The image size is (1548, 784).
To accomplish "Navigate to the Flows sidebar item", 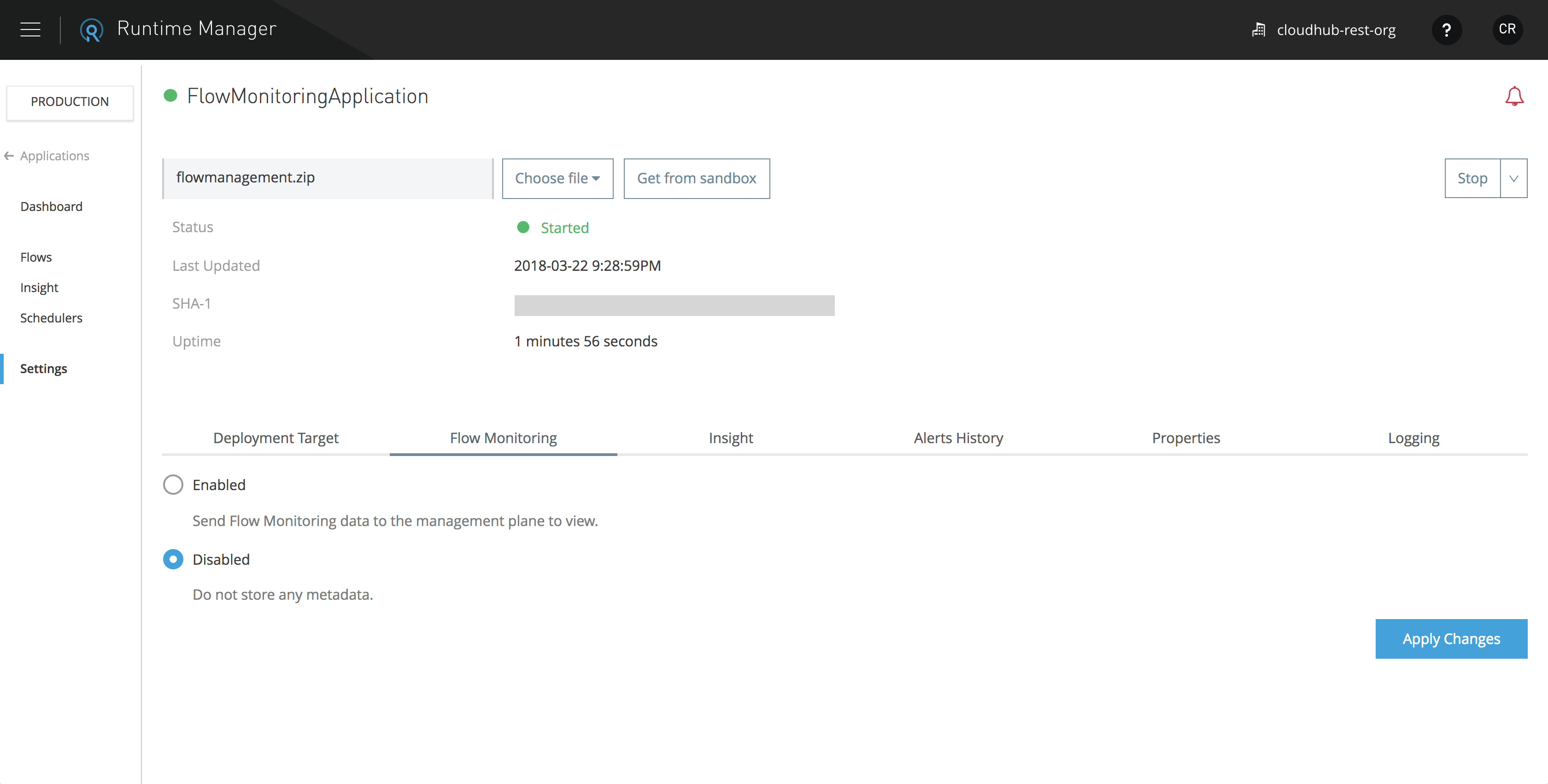I will [35, 257].
